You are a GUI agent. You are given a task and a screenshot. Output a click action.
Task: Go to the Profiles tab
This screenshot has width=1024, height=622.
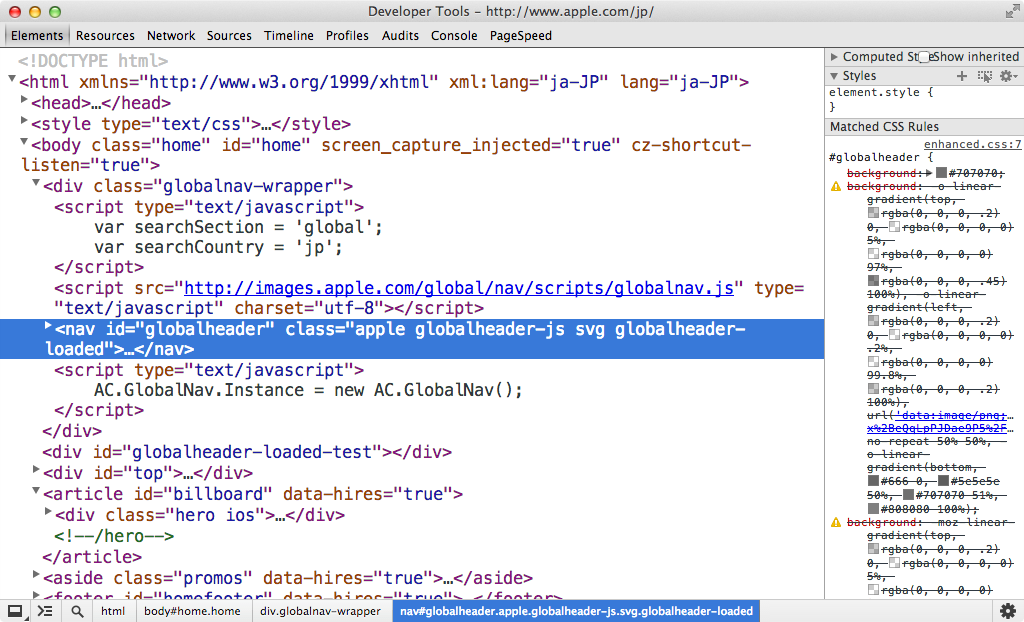[347, 35]
